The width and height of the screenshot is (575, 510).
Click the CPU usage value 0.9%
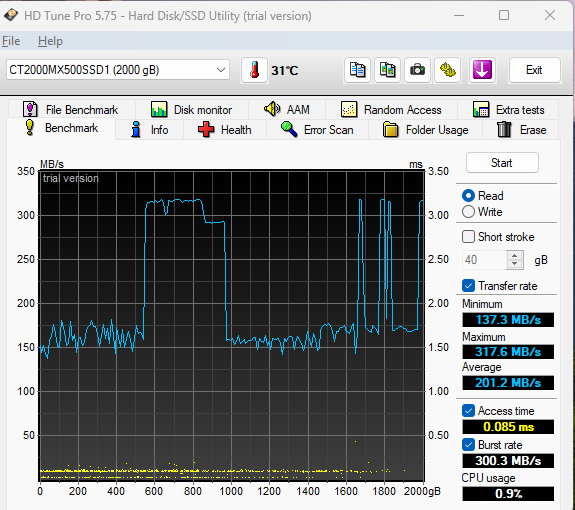(x=508, y=494)
